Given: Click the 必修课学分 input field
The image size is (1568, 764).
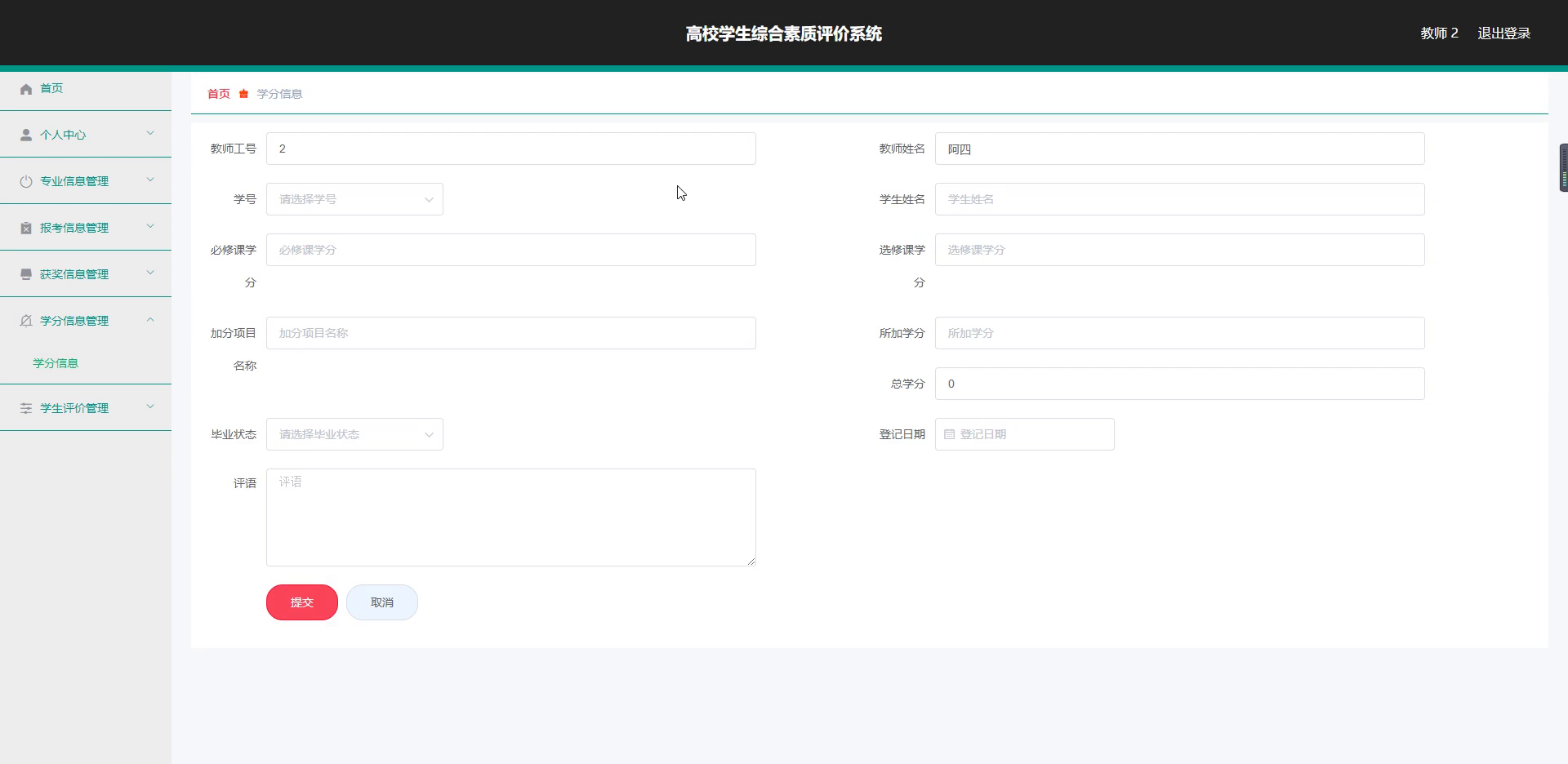Looking at the screenshot, I should tap(511, 250).
